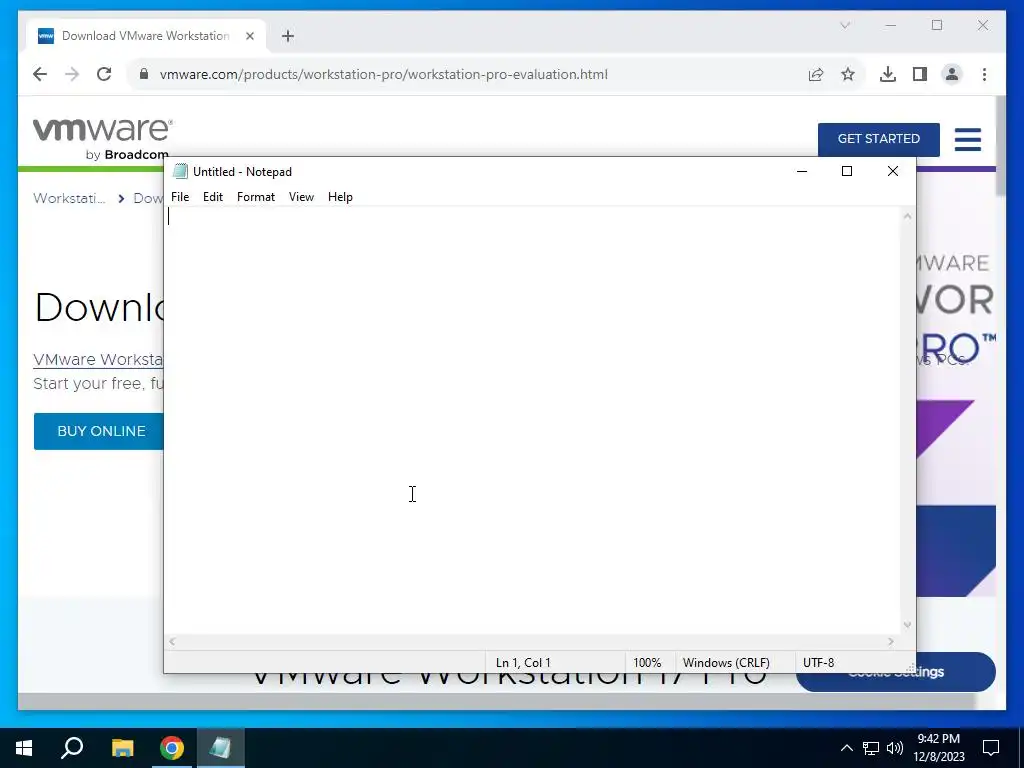Click Chrome icon in taskbar
Image resolution: width=1024 pixels, height=768 pixels.
click(x=172, y=748)
